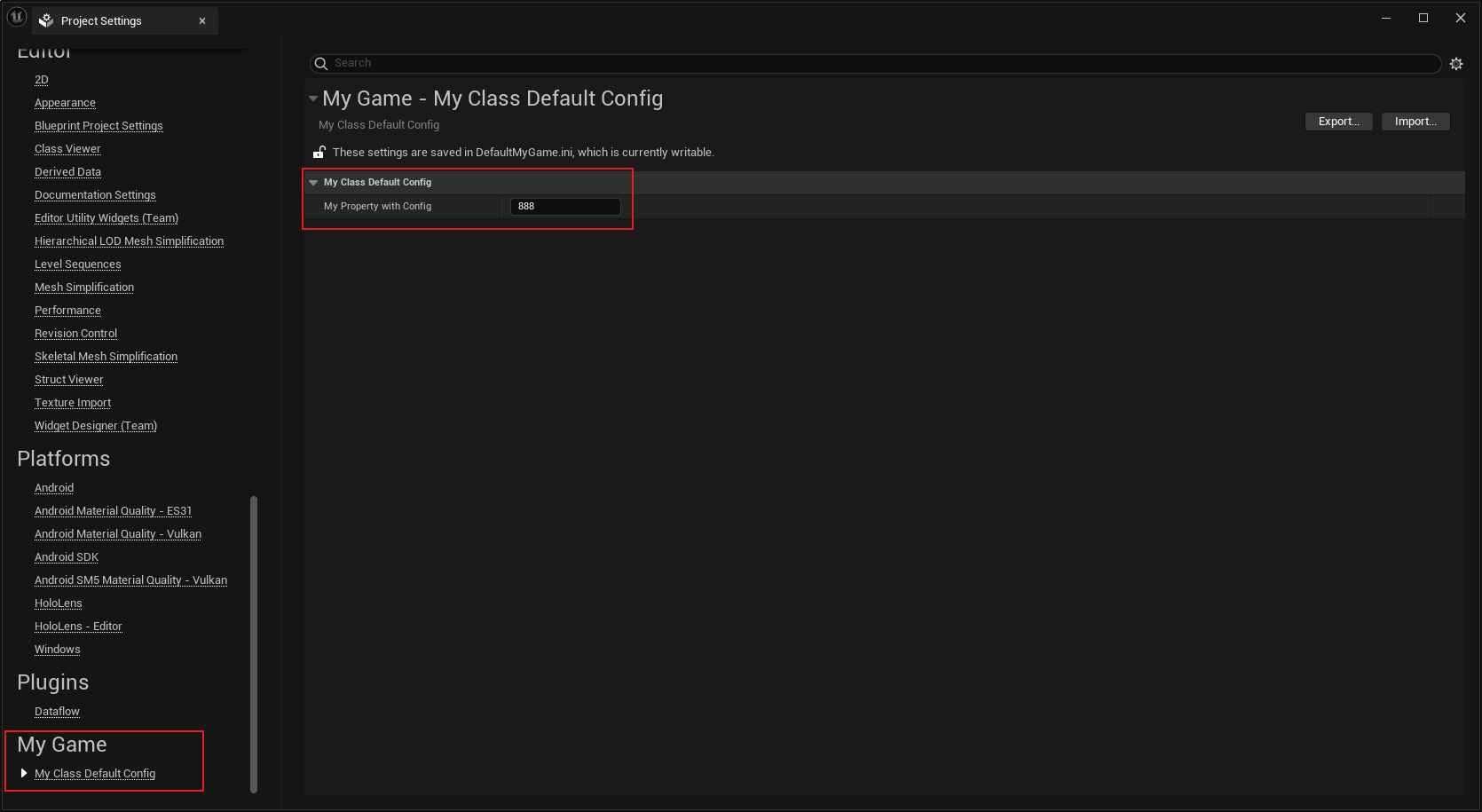Click arrow beside My Class Default Config link
Viewport: 1482px width, 812px height.
[x=24, y=773]
